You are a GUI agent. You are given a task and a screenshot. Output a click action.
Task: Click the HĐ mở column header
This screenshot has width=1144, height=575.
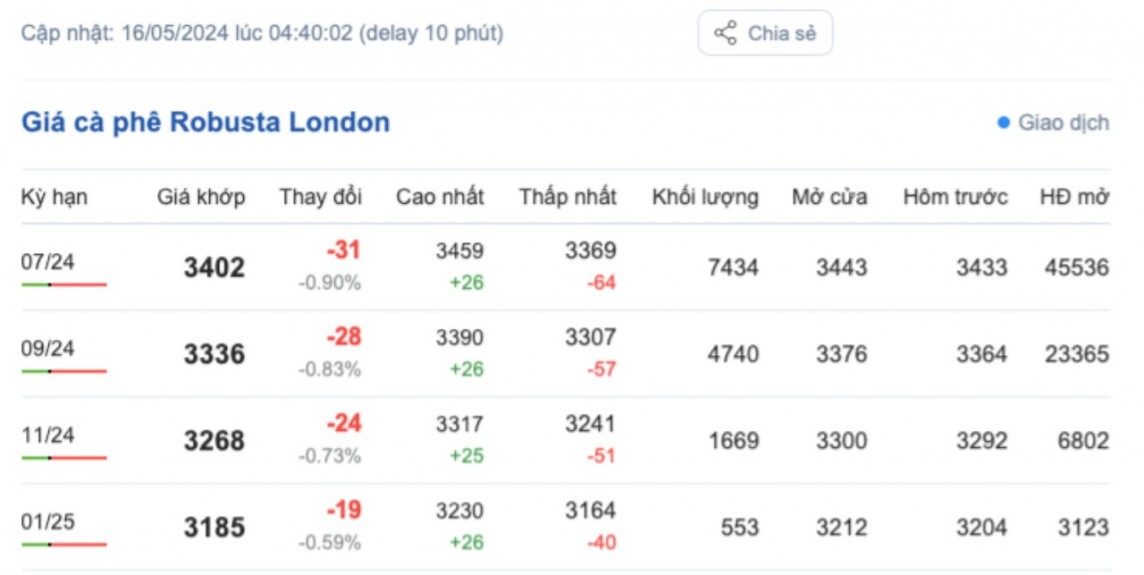[x=1074, y=197]
